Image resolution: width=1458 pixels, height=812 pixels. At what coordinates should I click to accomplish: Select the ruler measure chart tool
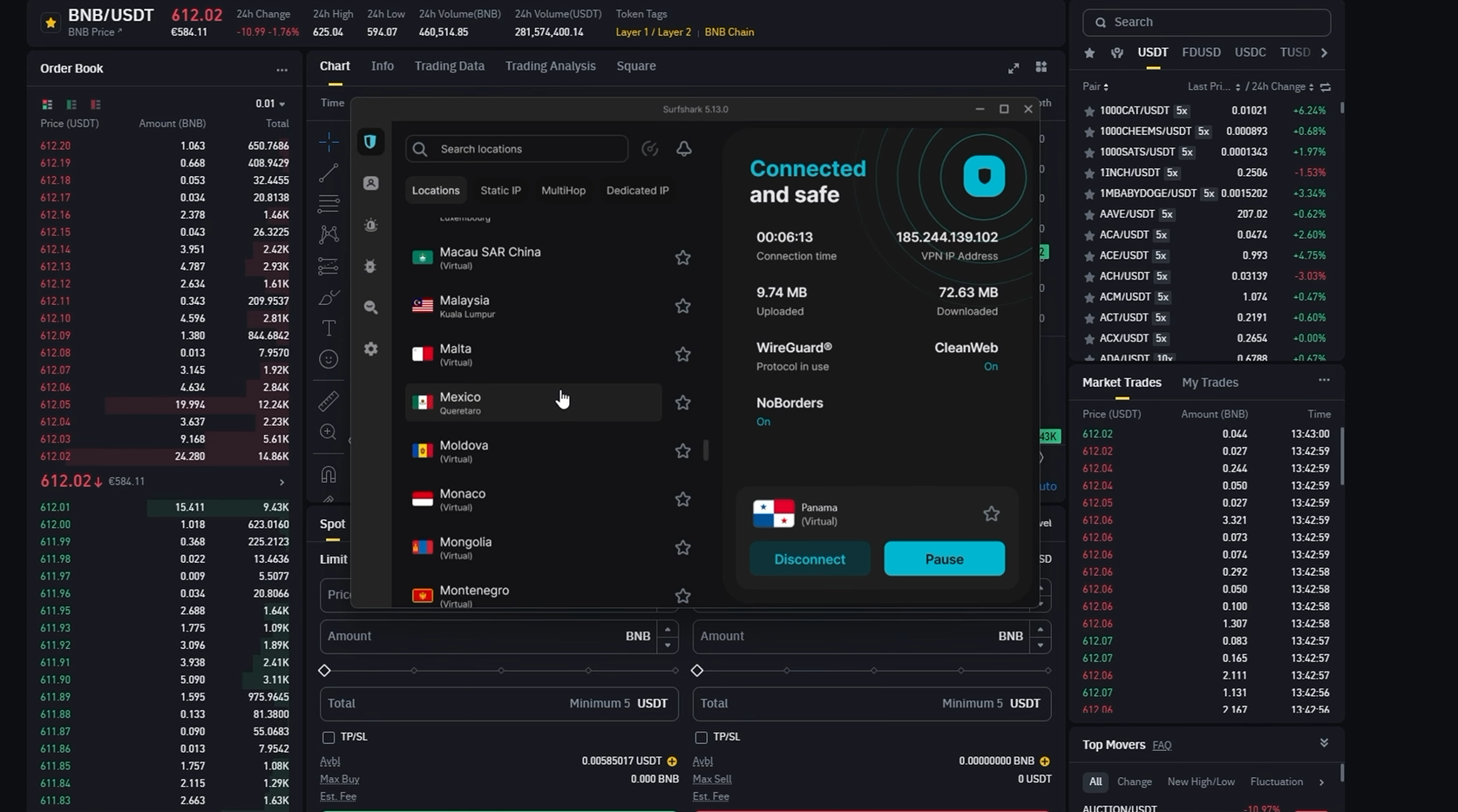[329, 401]
